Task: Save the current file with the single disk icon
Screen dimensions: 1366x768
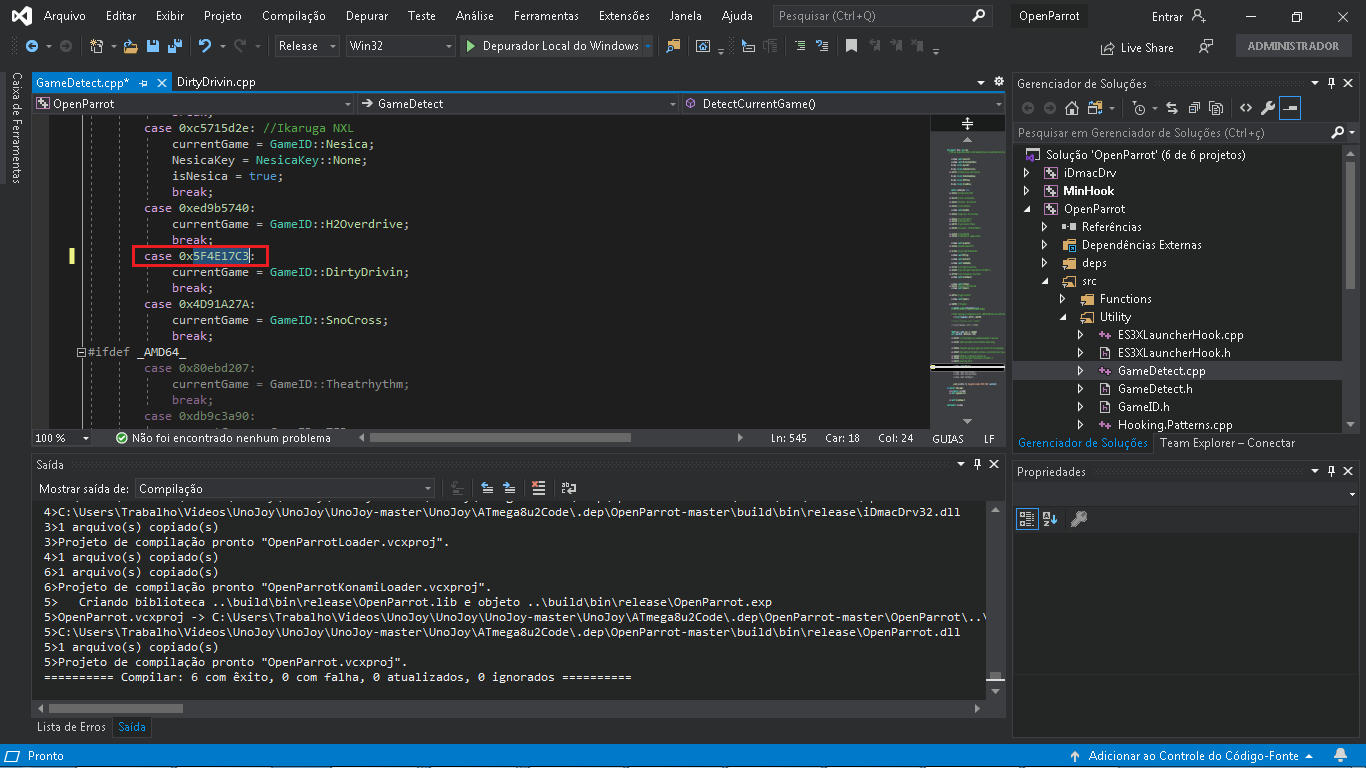Action: [153, 46]
